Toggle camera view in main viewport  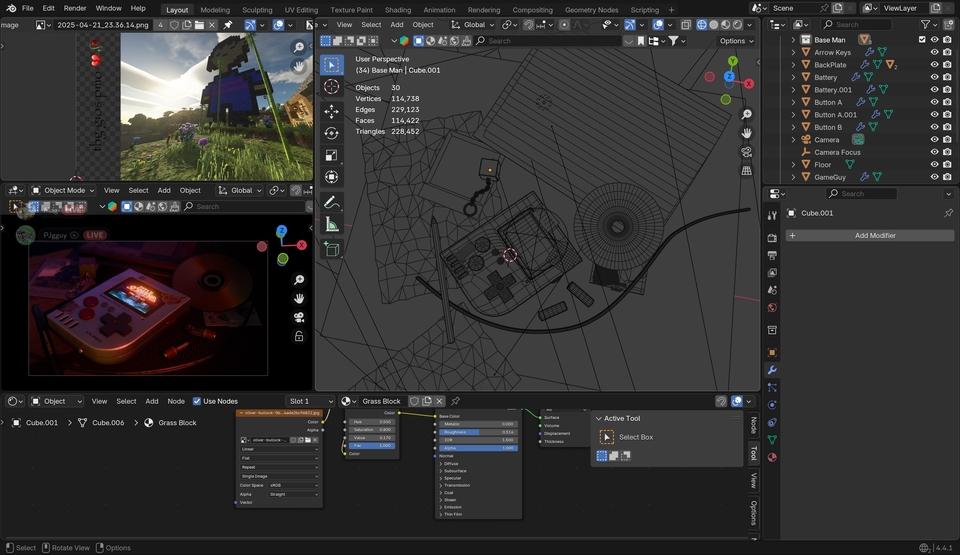746,152
